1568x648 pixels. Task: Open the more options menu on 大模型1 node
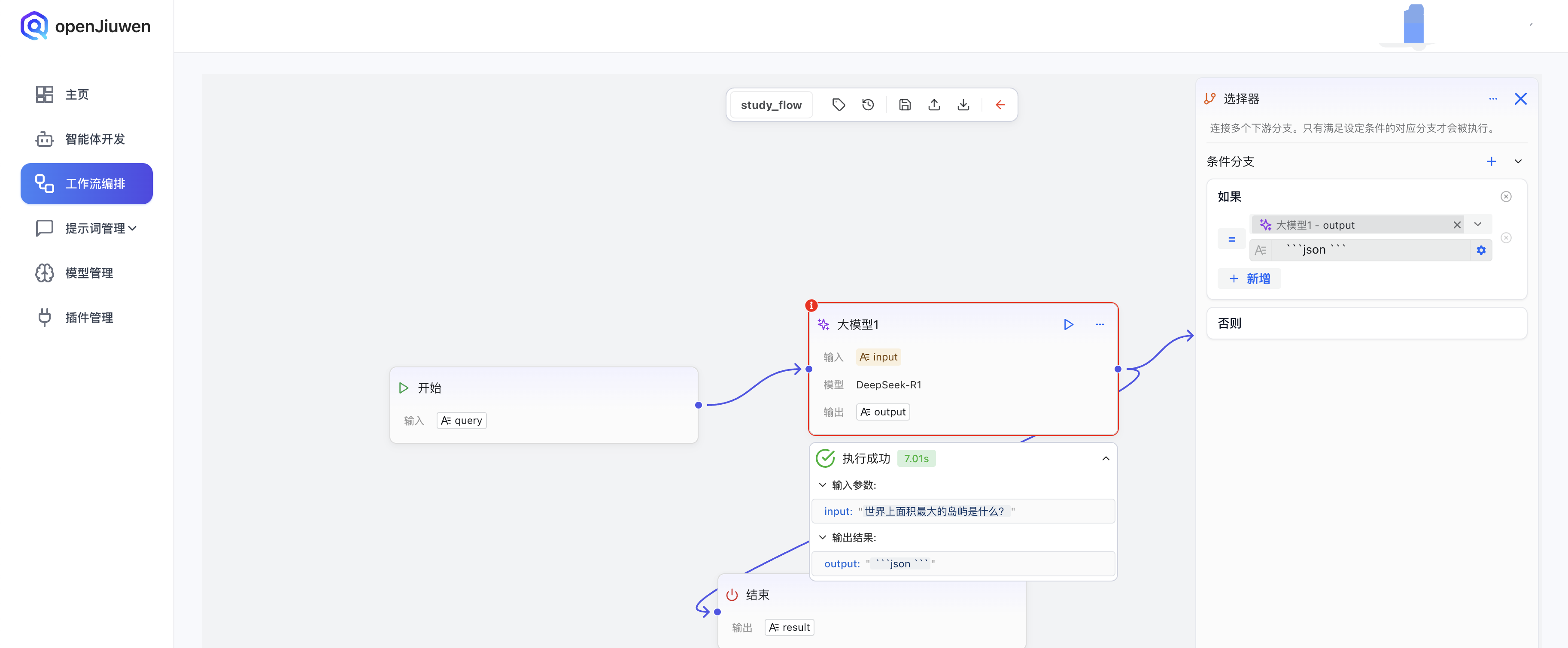(x=1100, y=324)
